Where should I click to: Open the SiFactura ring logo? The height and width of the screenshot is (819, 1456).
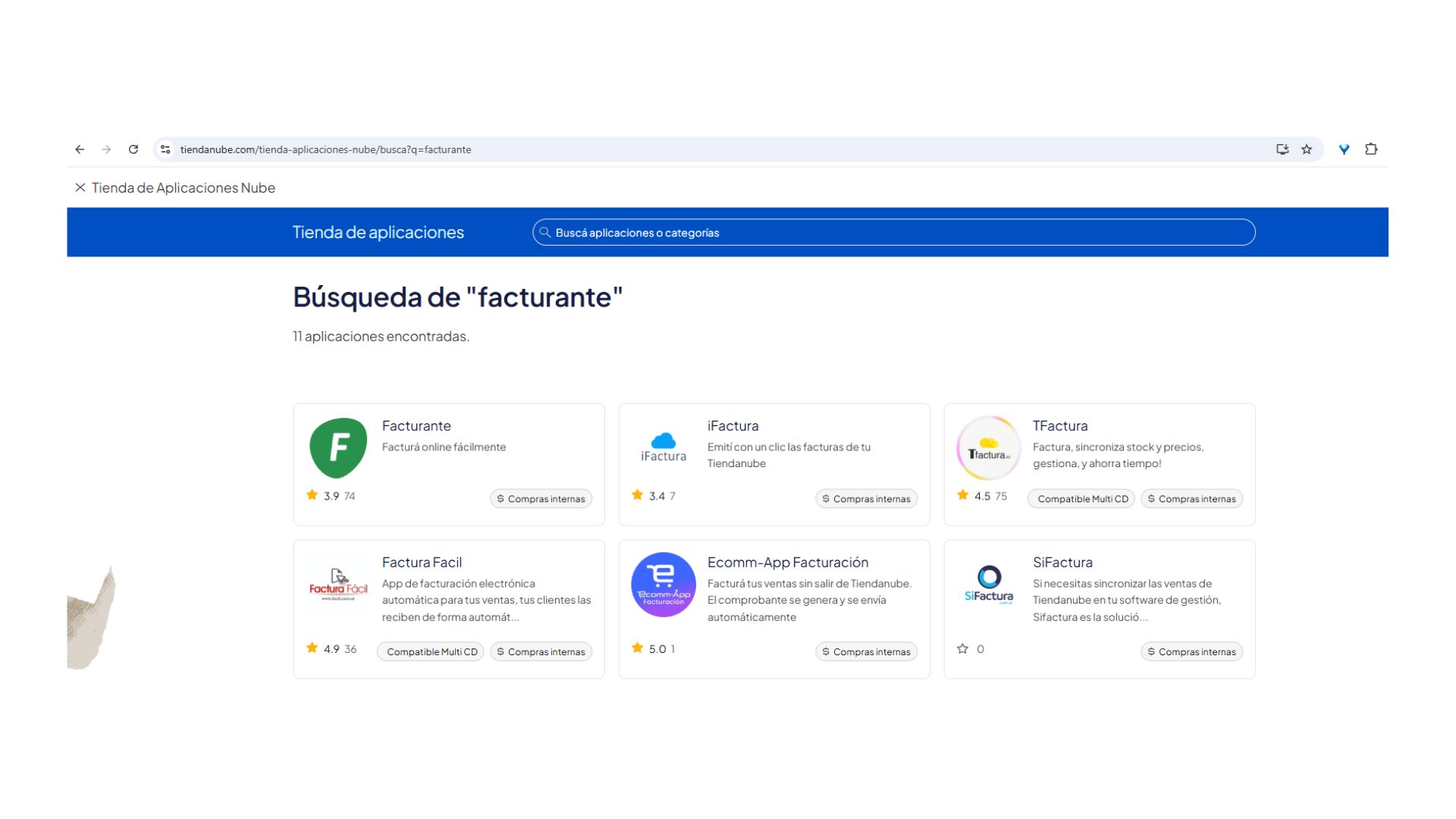tap(988, 585)
